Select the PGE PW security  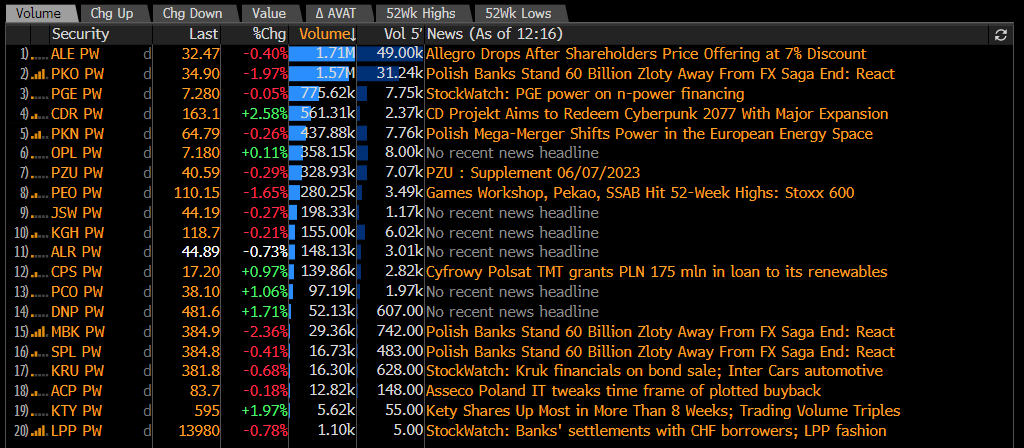pyautogui.click(x=76, y=94)
